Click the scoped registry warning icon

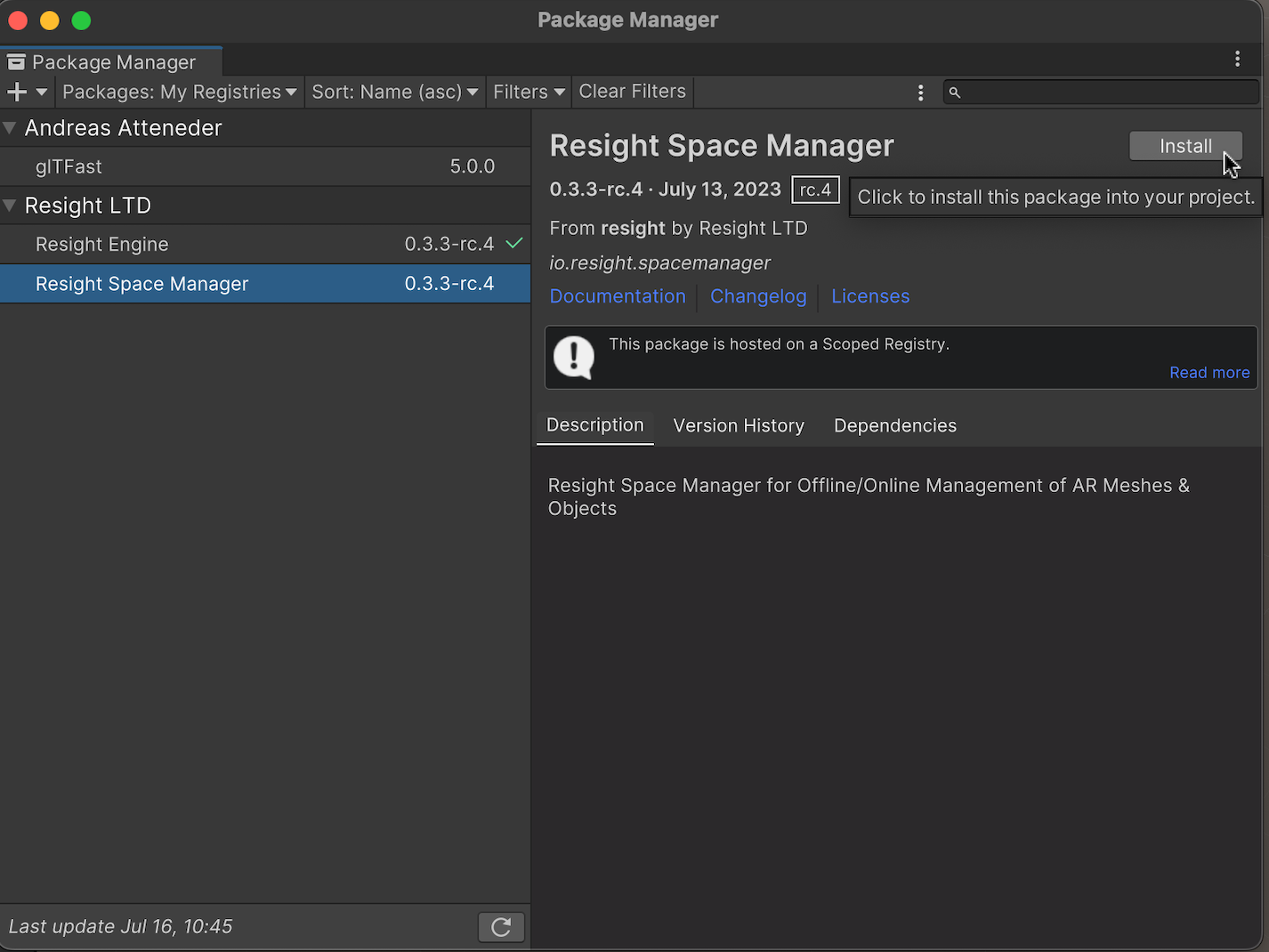tap(574, 358)
